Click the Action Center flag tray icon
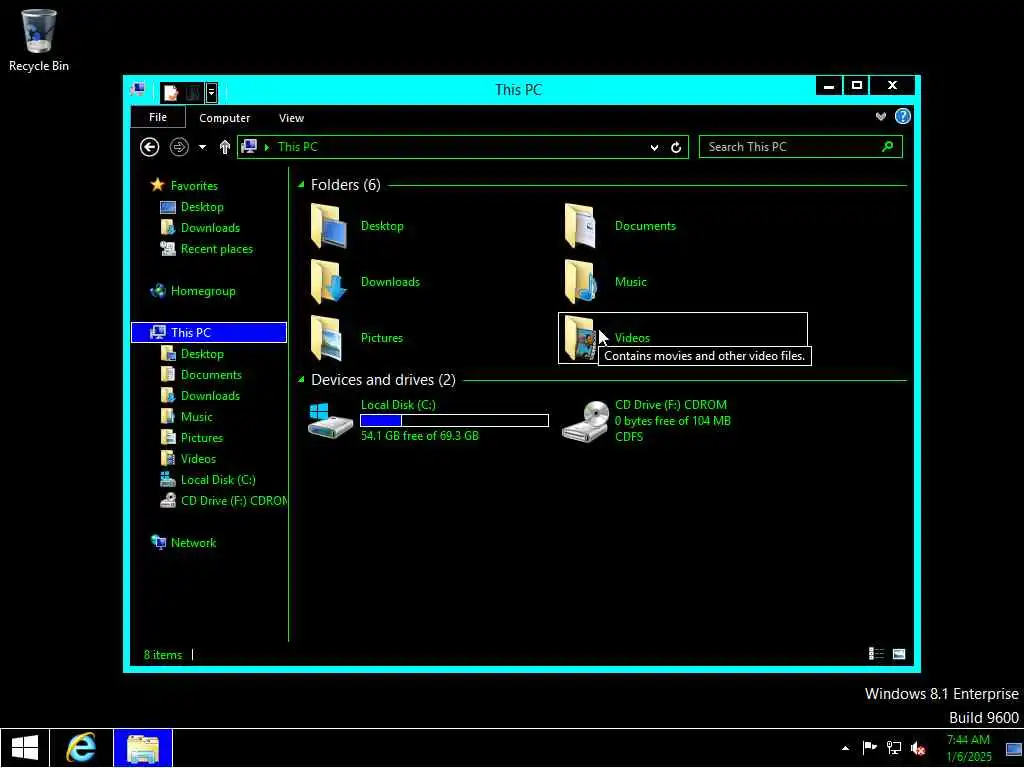This screenshot has width=1024, height=768. pyautogui.click(x=869, y=748)
